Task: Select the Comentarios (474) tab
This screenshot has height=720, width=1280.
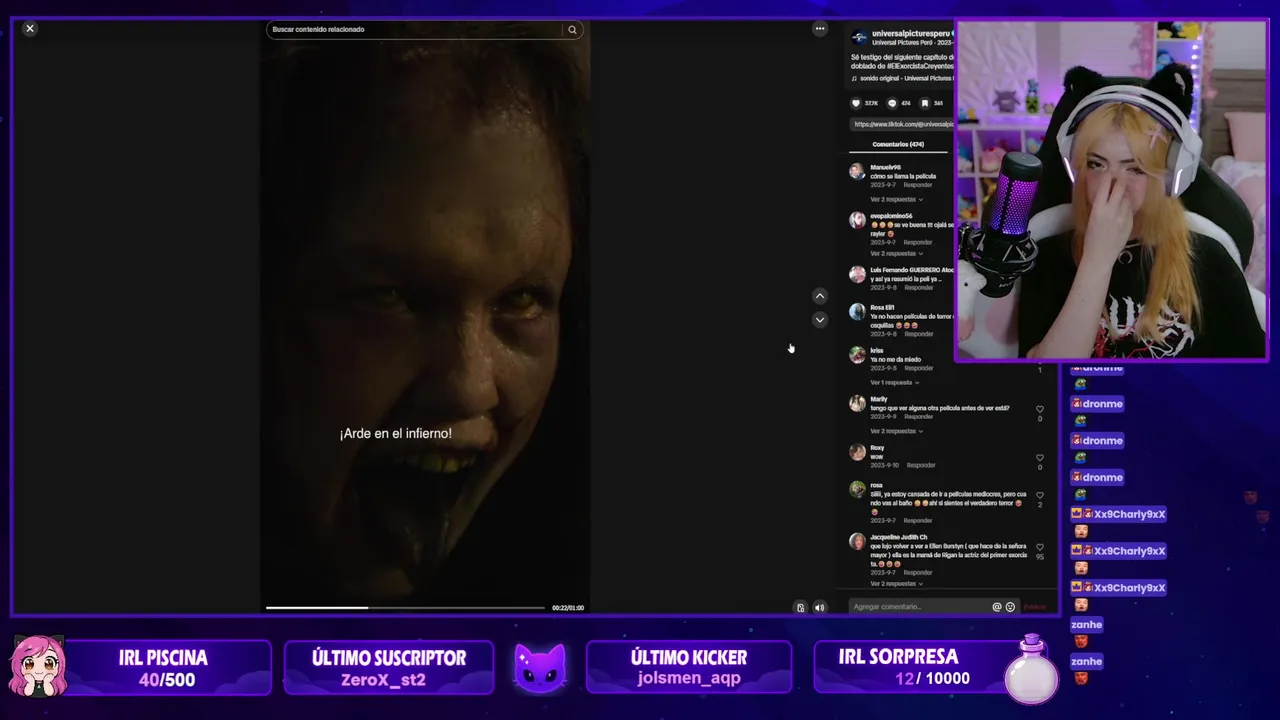Action: pos(898,144)
